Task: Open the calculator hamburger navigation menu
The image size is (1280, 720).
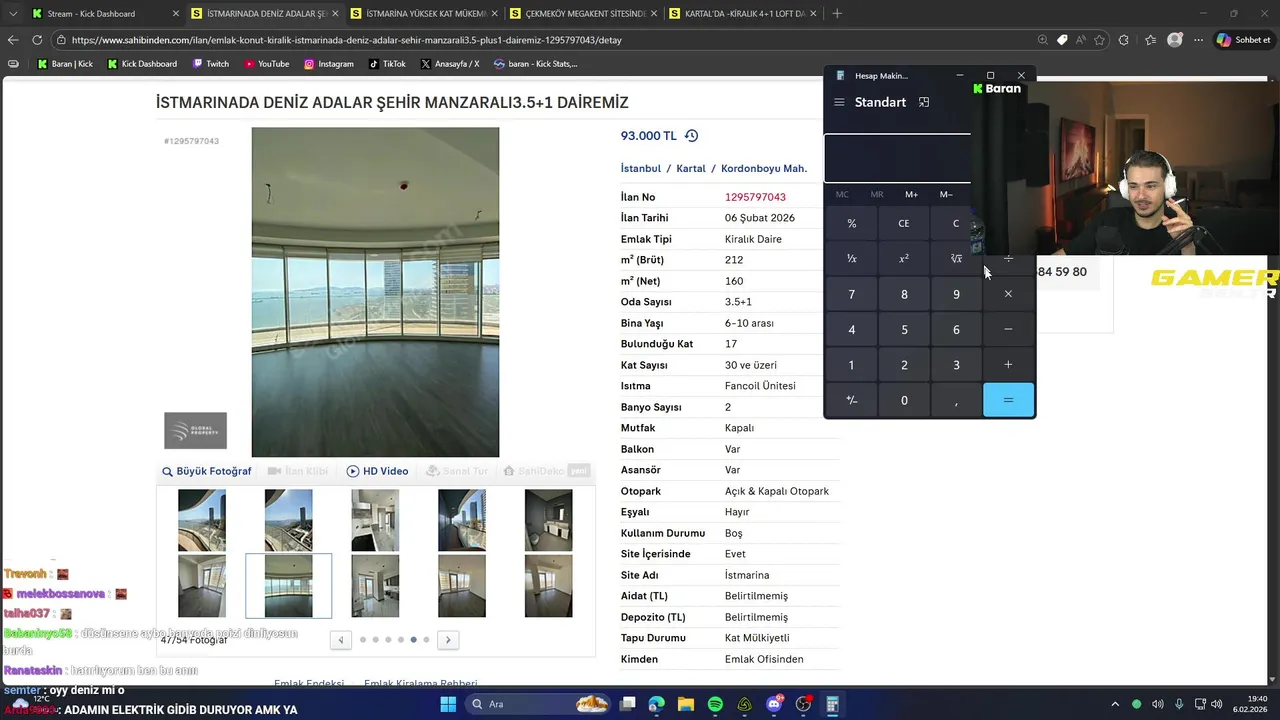Action: click(839, 102)
